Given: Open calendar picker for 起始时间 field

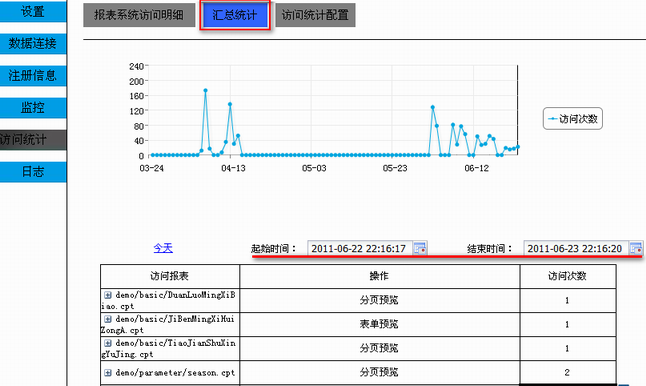Looking at the screenshot, I should [x=420, y=248].
